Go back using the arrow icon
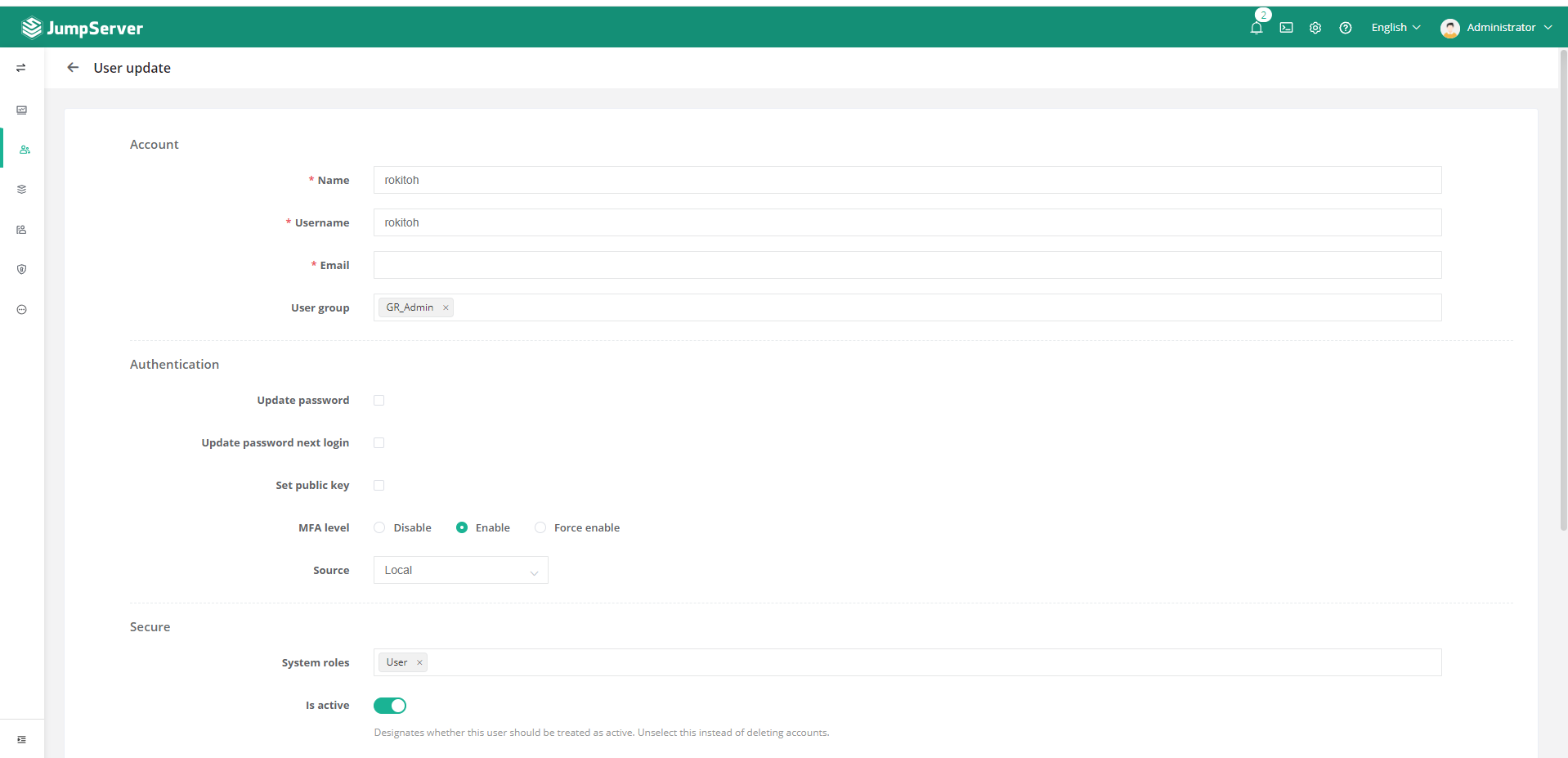 (x=73, y=68)
